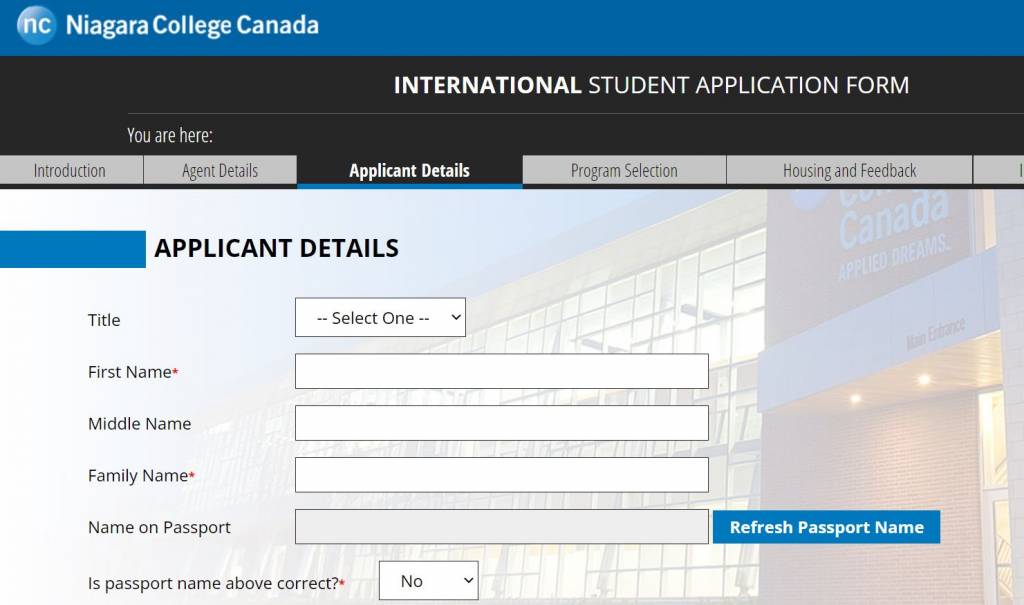Click the Niagara College Canada wordmark
This screenshot has height=605, width=1024.
pyautogui.click(x=192, y=26)
